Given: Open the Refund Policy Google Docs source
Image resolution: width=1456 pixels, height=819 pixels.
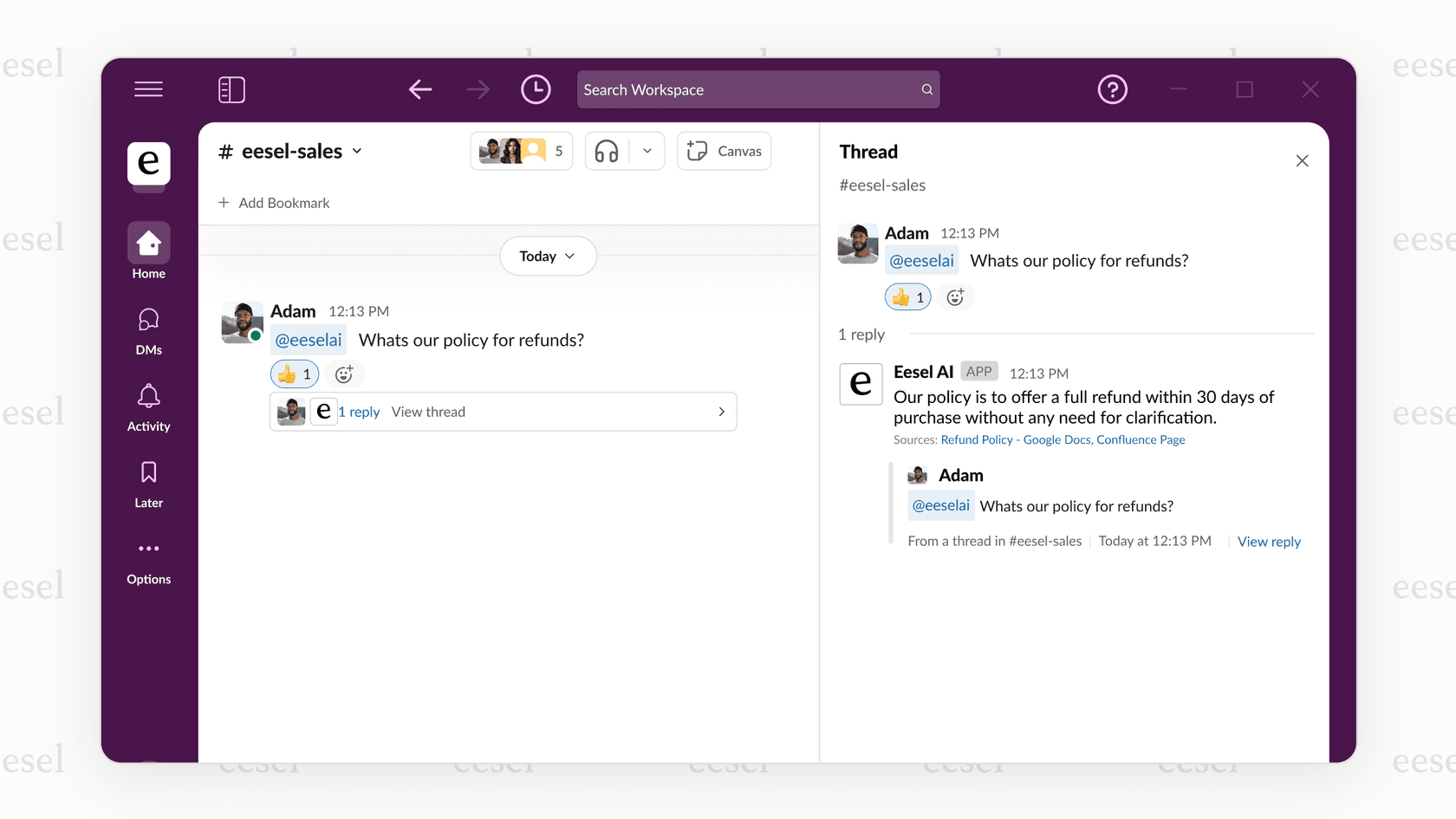Looking at the screenshot, I should tap(1017, 439).
